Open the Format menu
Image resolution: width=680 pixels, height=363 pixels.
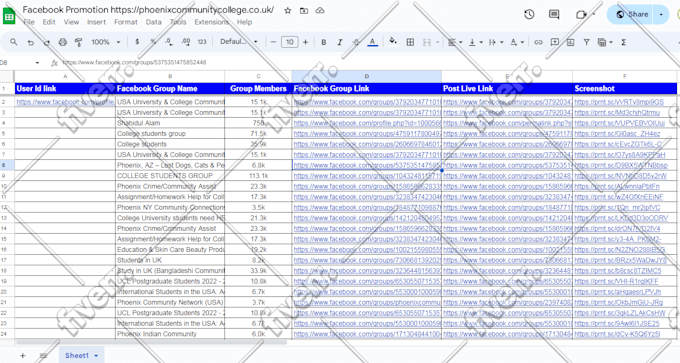pos(126,22)
